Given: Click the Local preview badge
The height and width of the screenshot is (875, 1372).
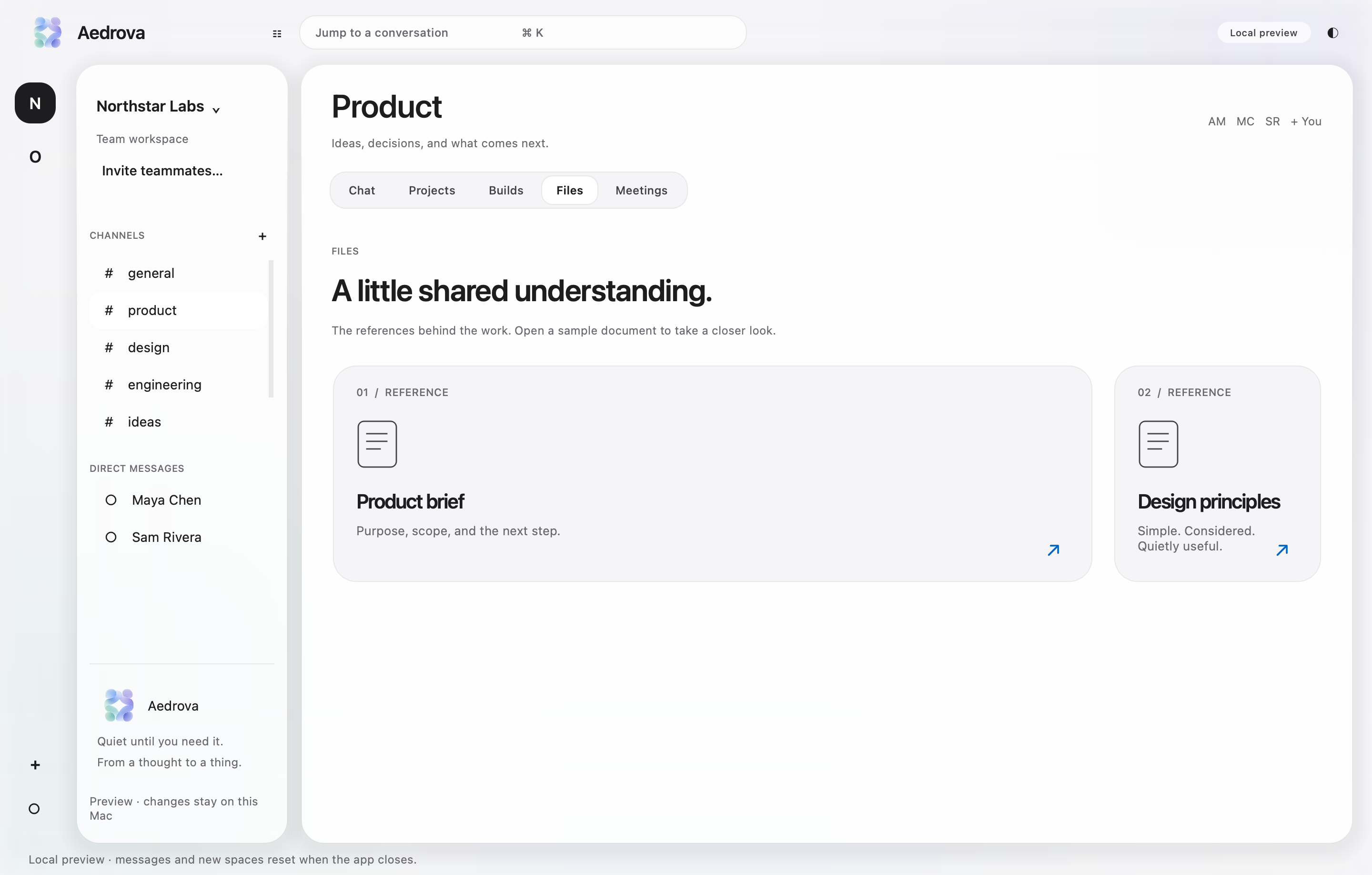Looking at the screenshot, I should 1263,32.
